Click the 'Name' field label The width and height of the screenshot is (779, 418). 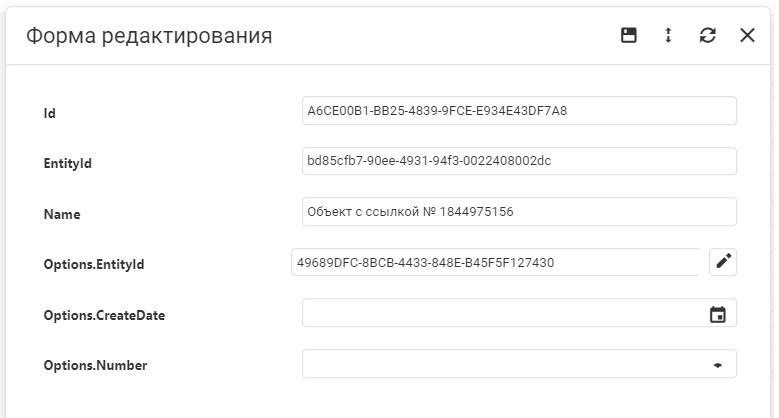pos(62,214)
